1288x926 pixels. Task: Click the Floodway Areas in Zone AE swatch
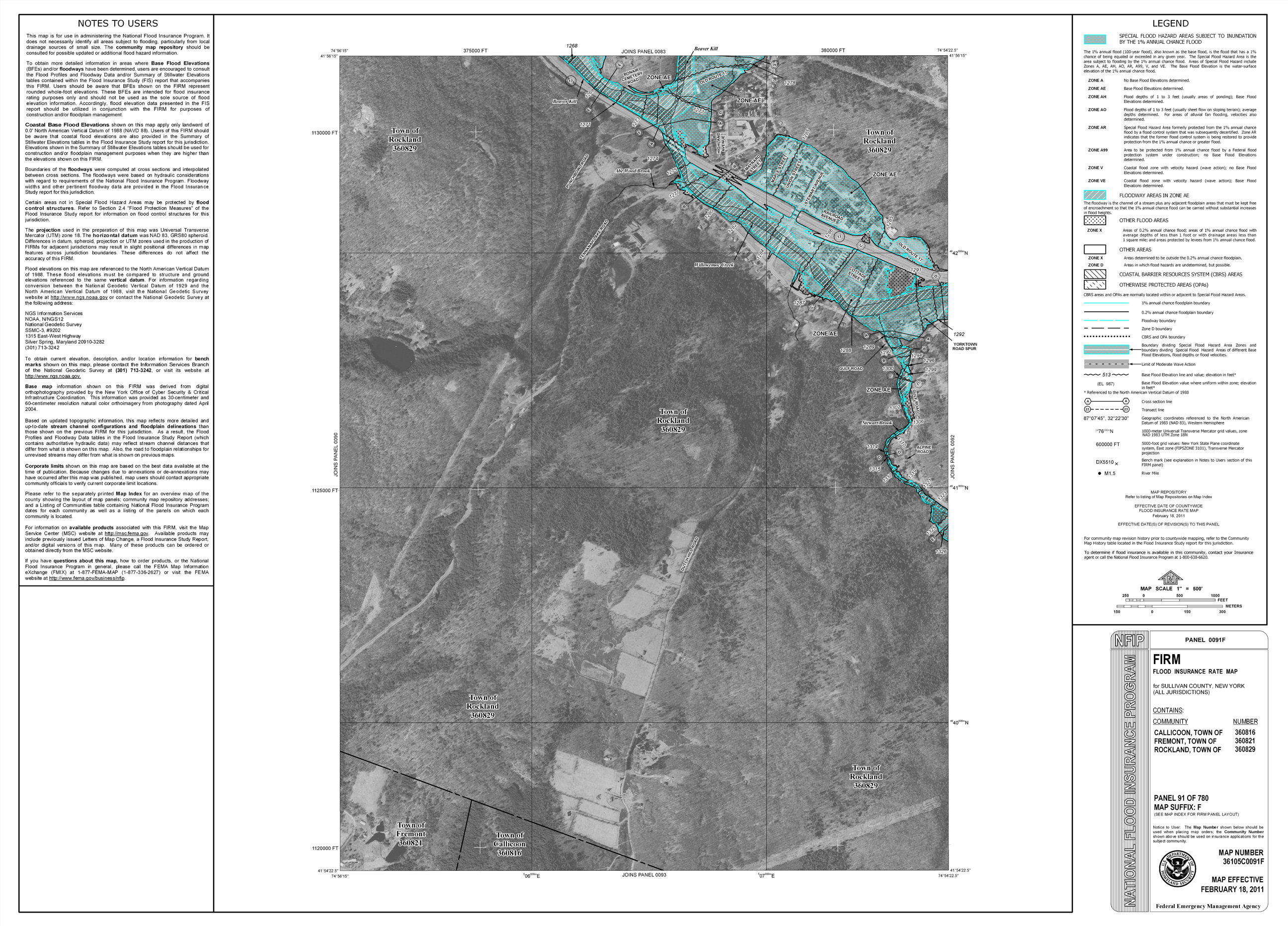point(1095,195)
